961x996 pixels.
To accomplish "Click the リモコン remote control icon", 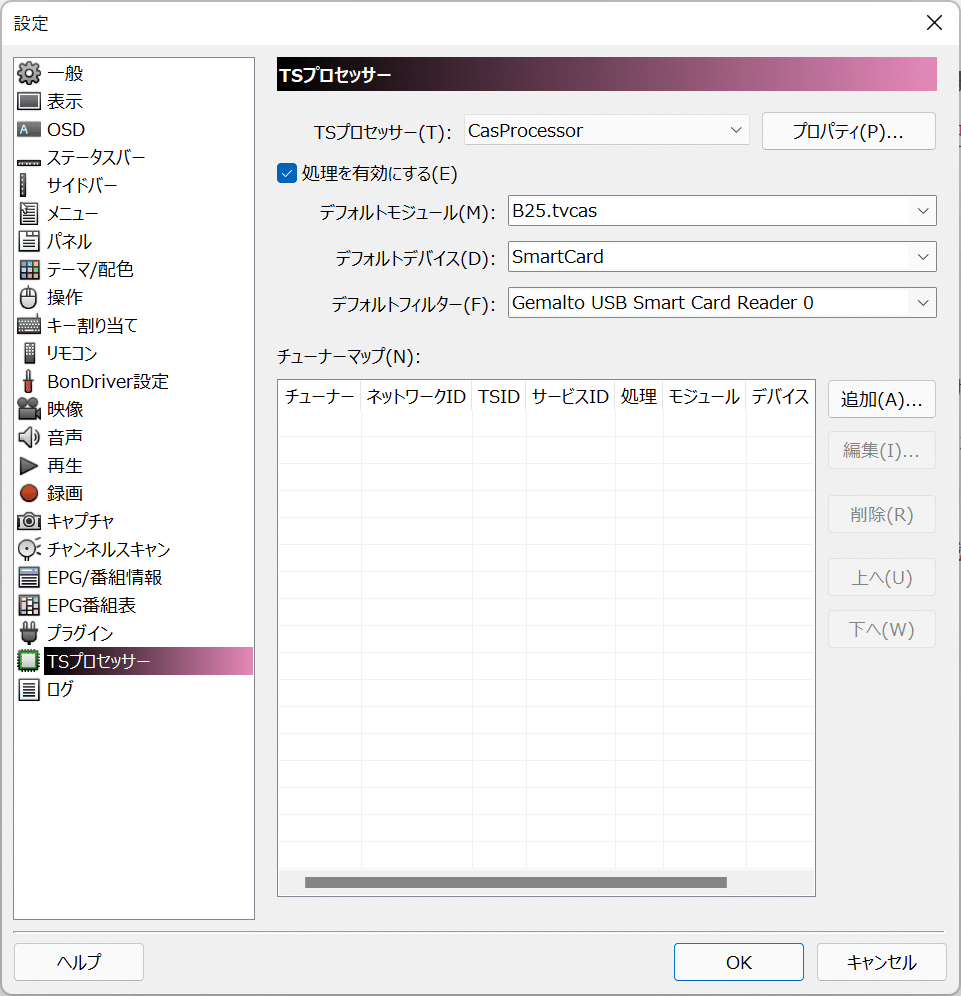I will tap(29, 353).
